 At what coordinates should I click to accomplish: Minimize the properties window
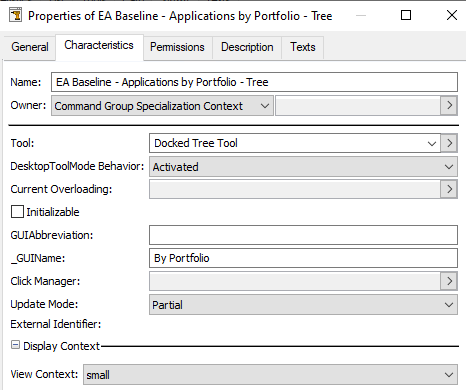361,15
